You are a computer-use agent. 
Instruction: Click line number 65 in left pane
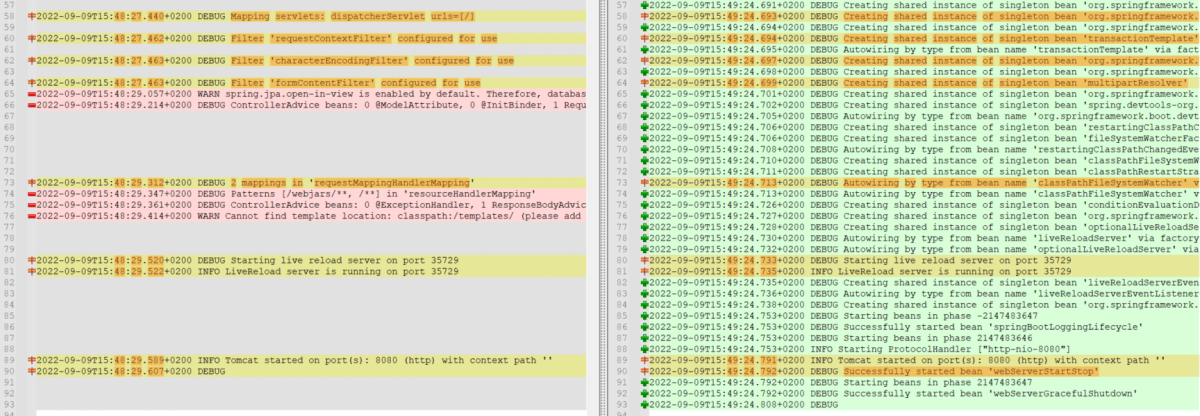7,93
